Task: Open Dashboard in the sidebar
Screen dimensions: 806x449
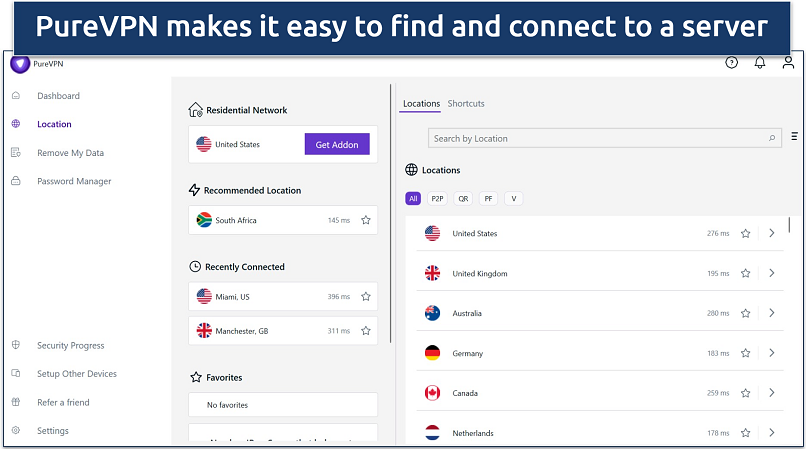Action: pyautogui.click(x=58, y=96)
